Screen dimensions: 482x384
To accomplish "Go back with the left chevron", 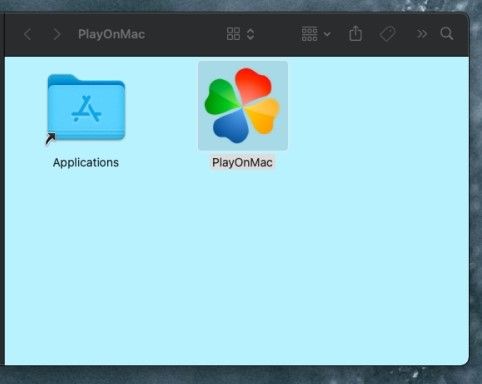I will (x=28, y=34).
